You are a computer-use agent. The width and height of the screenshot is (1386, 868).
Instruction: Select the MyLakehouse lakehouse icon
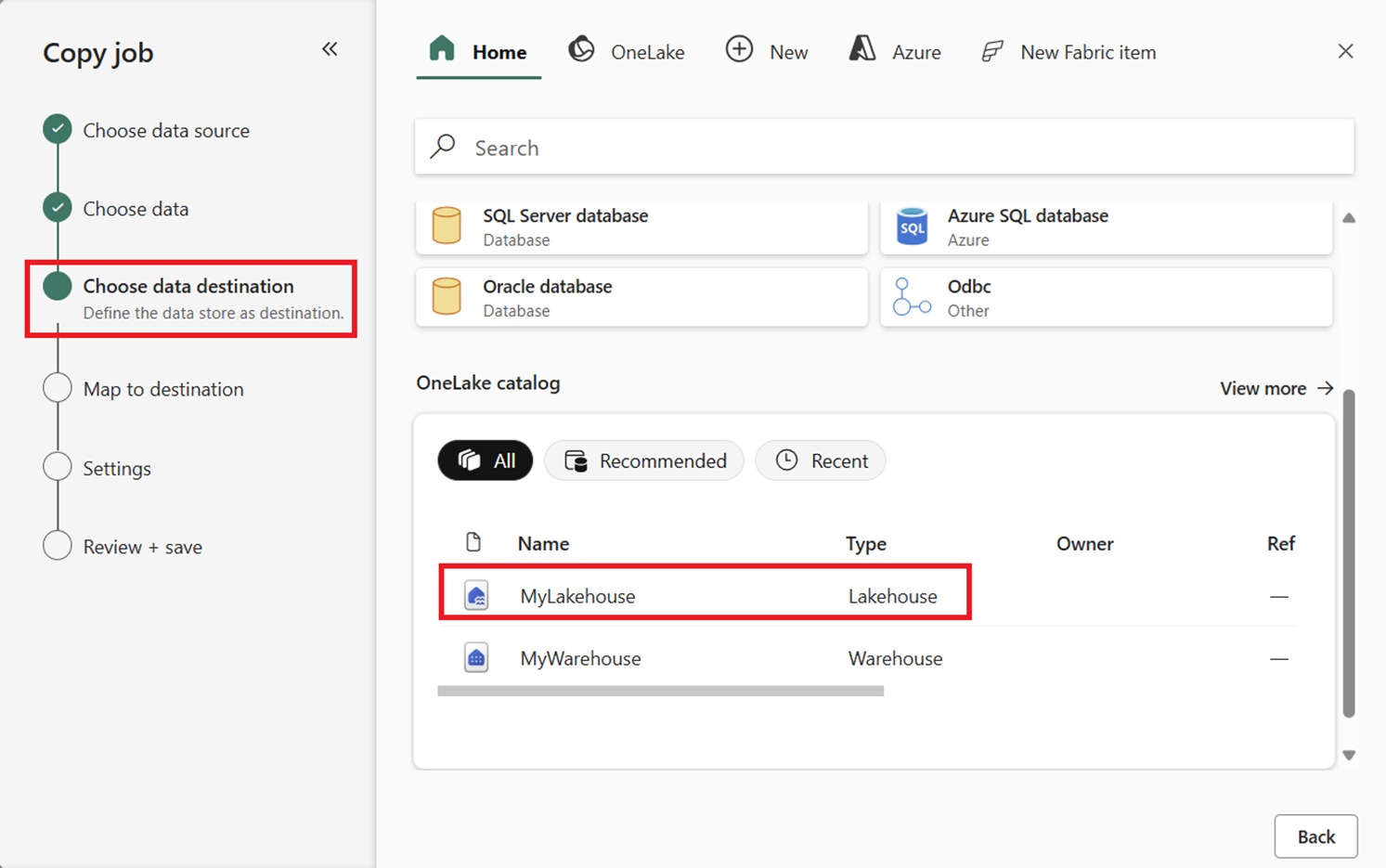476,596
